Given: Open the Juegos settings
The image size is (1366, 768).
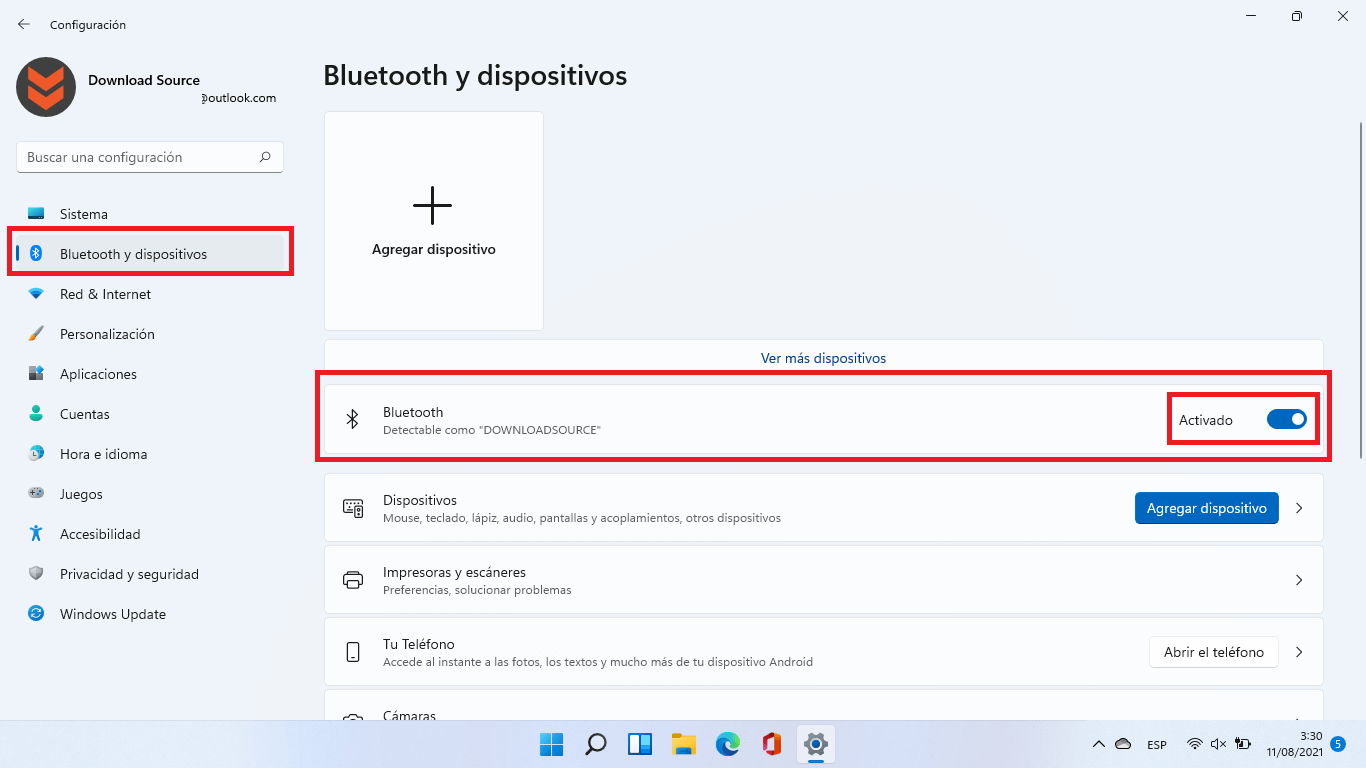Looking at the screenshot, I should click(150, 494).
